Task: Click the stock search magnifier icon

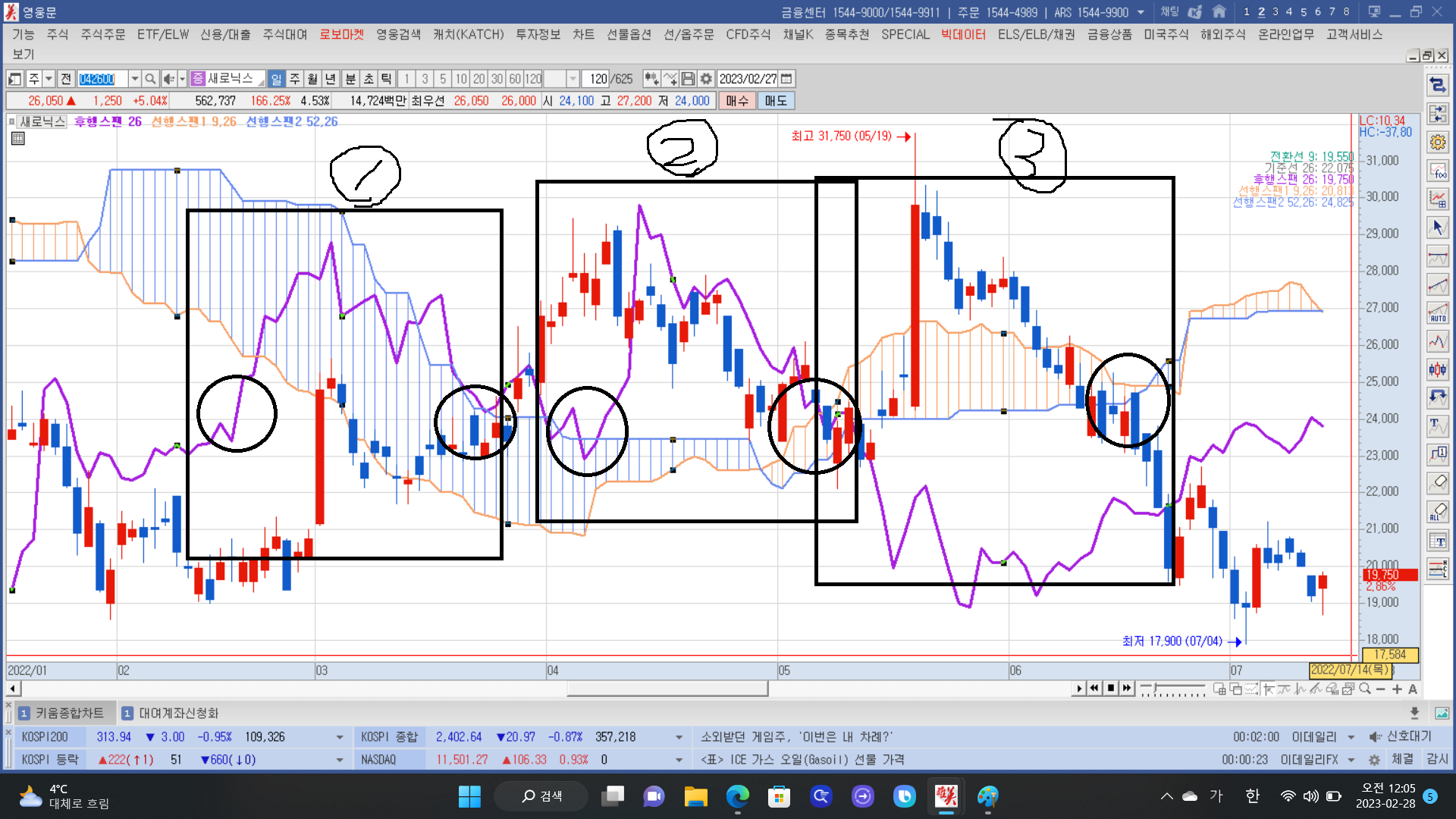Action: (x=150, y=79)
